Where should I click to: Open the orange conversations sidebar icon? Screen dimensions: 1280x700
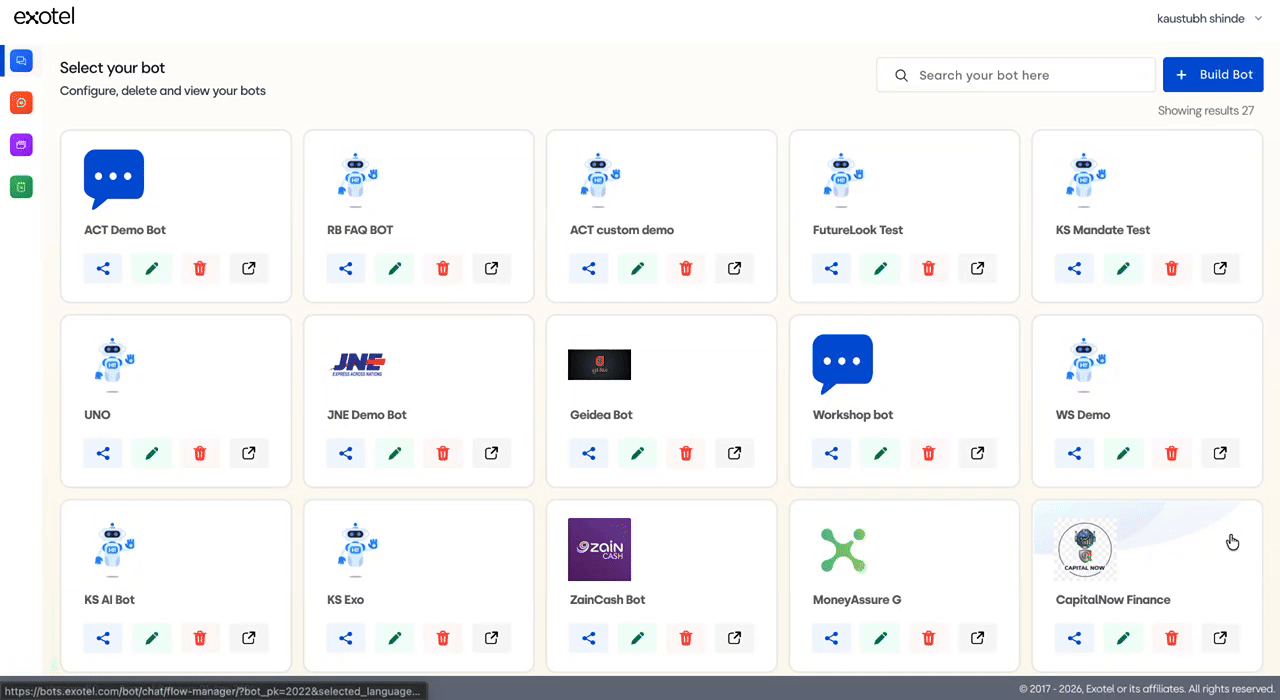21,102
